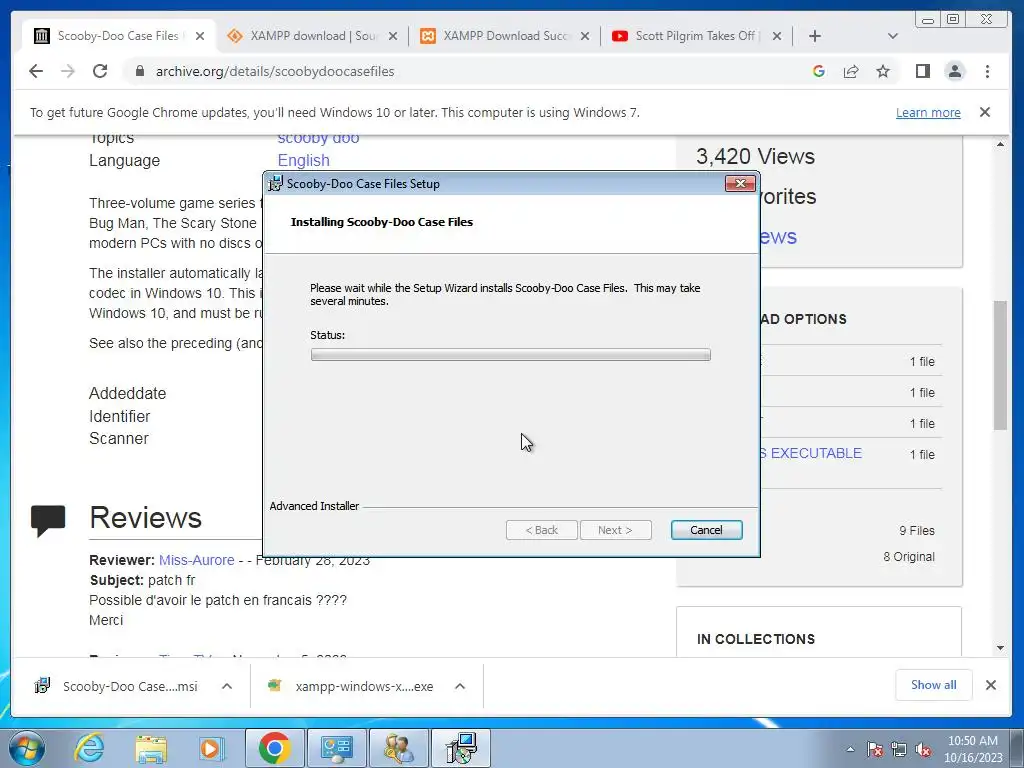Expand Scooby-Doo Case msi download options

click(x=227, y=686)
